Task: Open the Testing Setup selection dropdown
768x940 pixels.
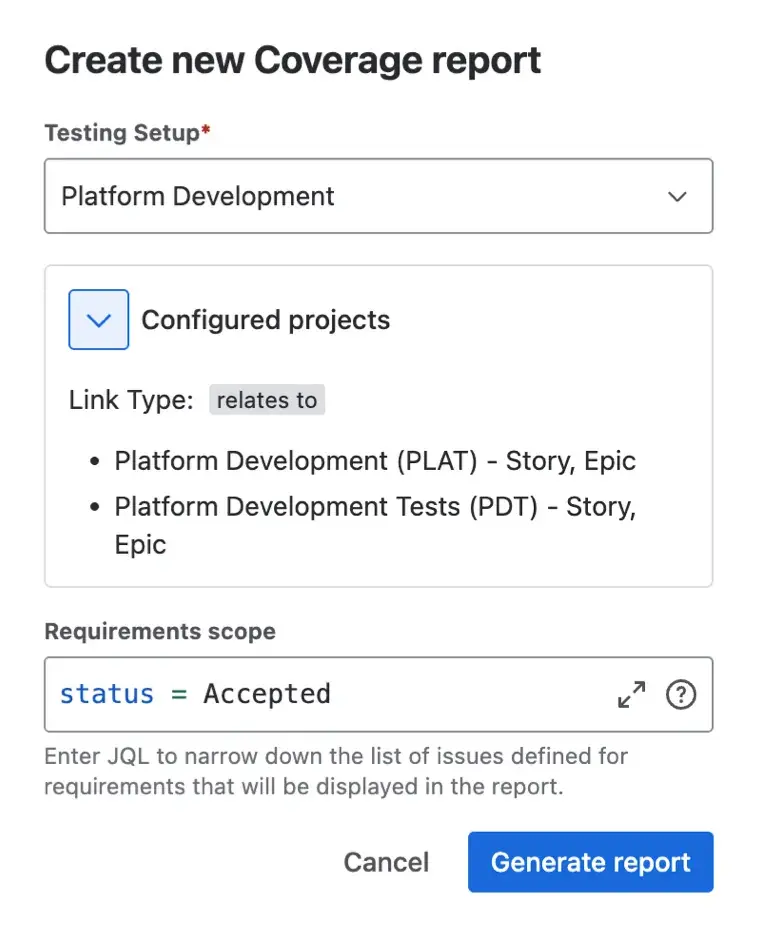Action: 378,196
